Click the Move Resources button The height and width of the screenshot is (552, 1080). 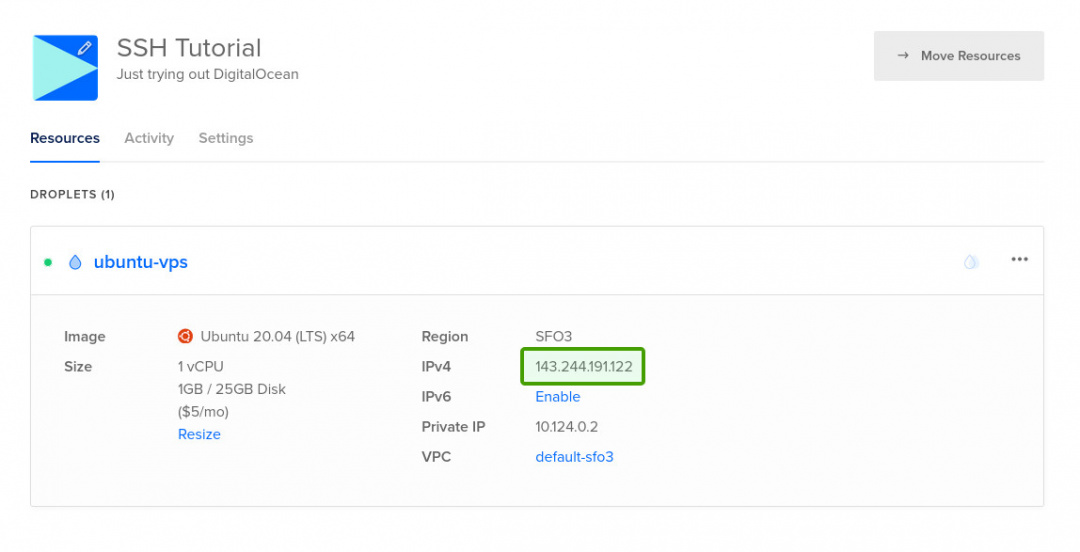(x=959, y=56)
